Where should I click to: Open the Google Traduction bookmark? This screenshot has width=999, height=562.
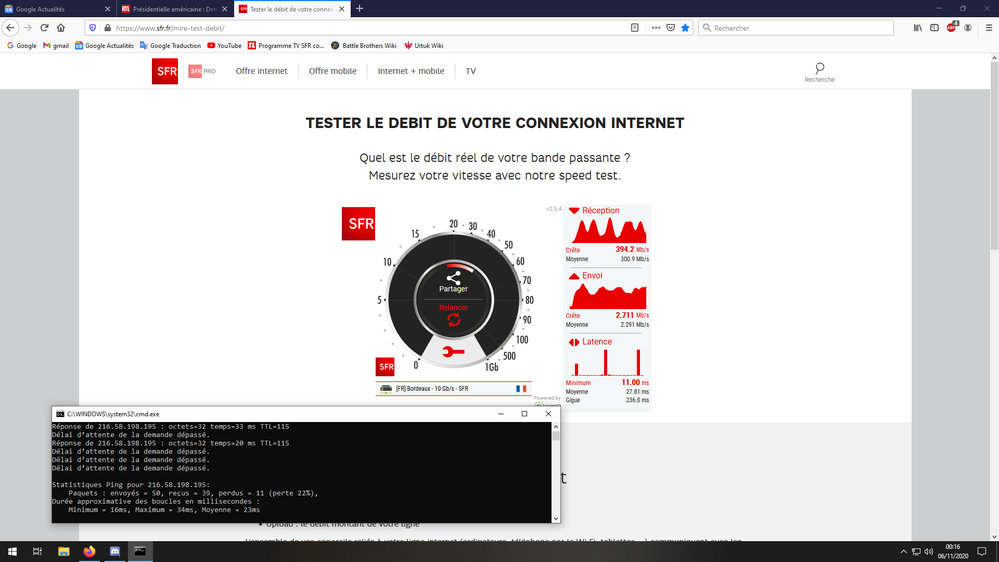(x=170, y=46)
